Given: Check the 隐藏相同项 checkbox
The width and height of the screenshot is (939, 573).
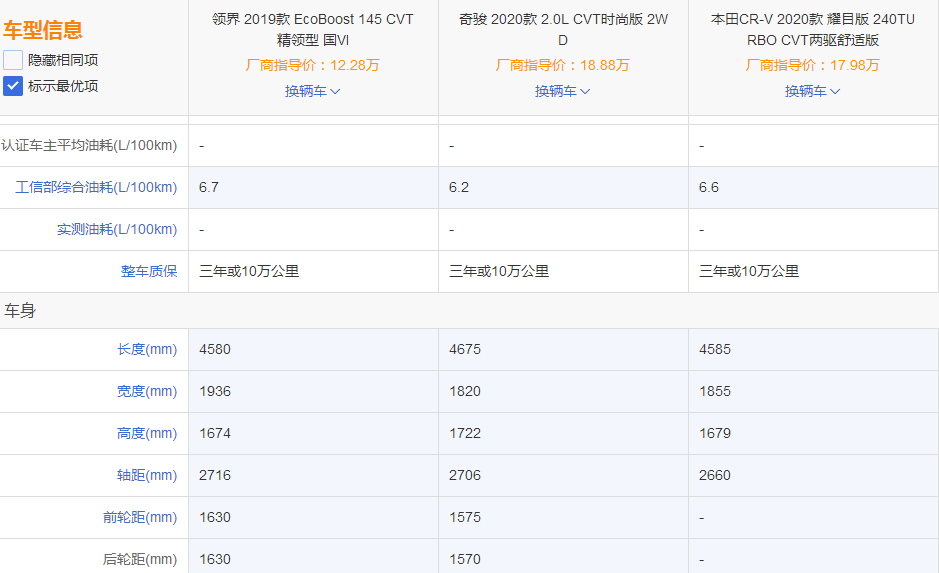Looking at the screenshot, I should click(13, 60).
